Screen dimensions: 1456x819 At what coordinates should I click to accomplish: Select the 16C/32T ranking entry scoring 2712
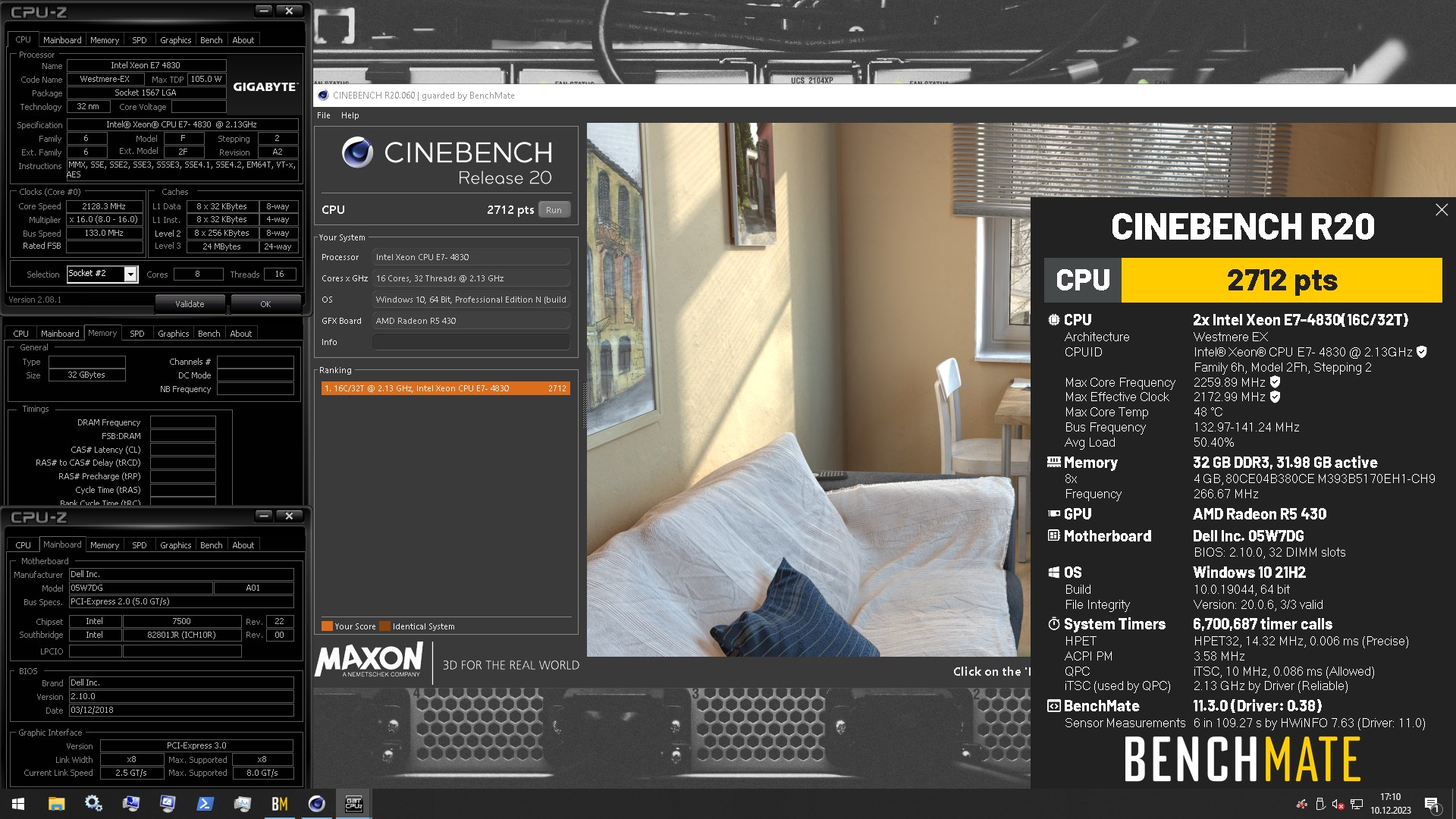click(446, 388)
